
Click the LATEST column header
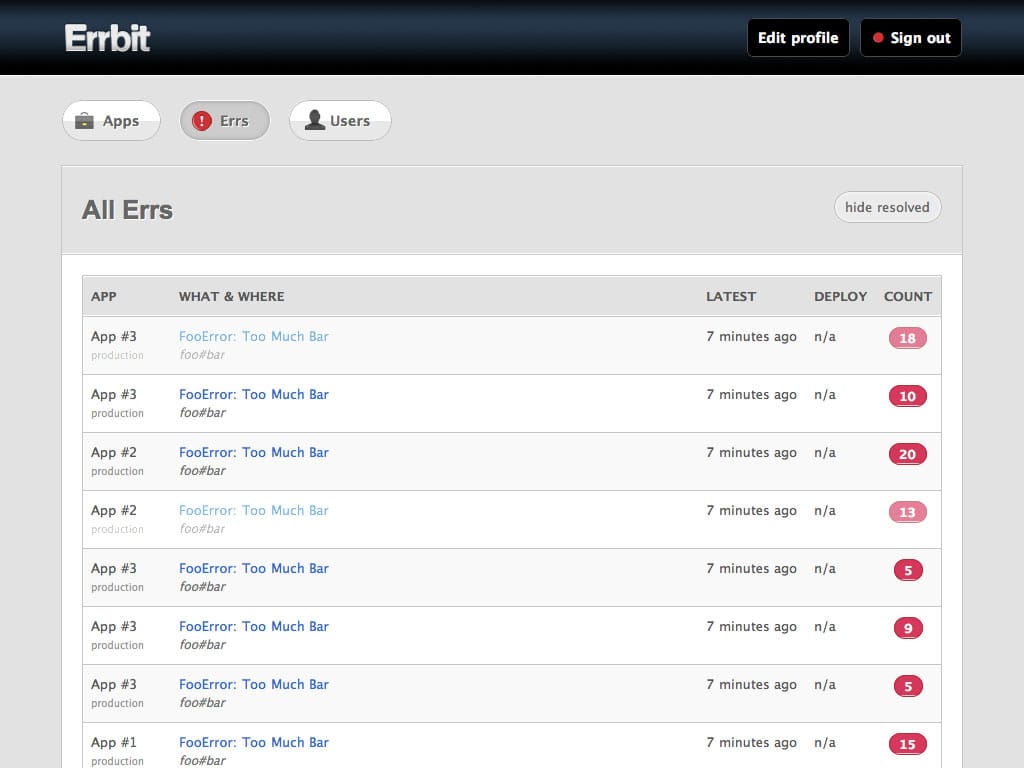click(731, 296)
